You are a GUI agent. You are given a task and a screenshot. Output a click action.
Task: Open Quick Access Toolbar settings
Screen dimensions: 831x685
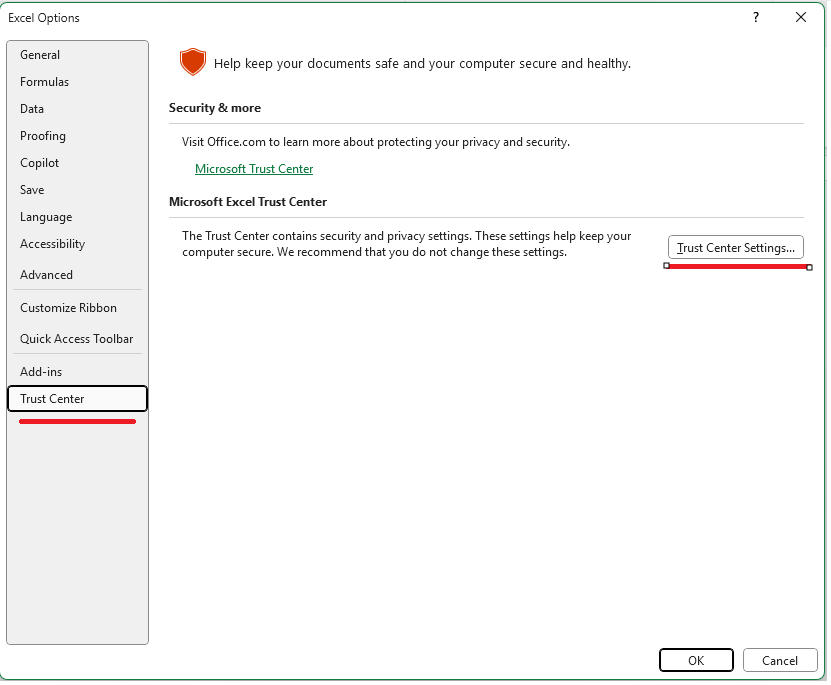pos(77,339)
